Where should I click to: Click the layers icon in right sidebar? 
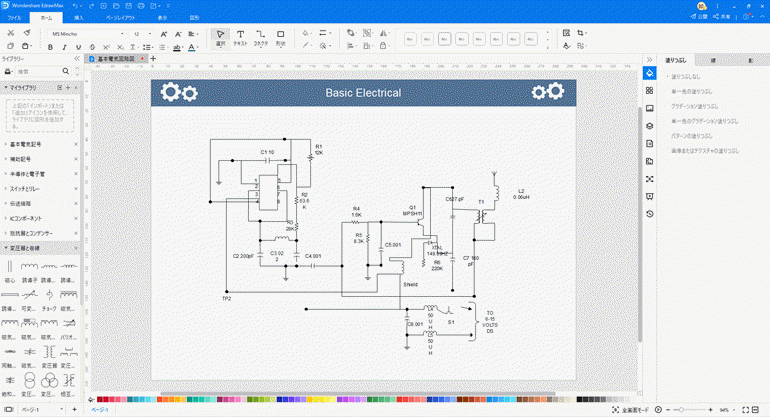(649, 126)
